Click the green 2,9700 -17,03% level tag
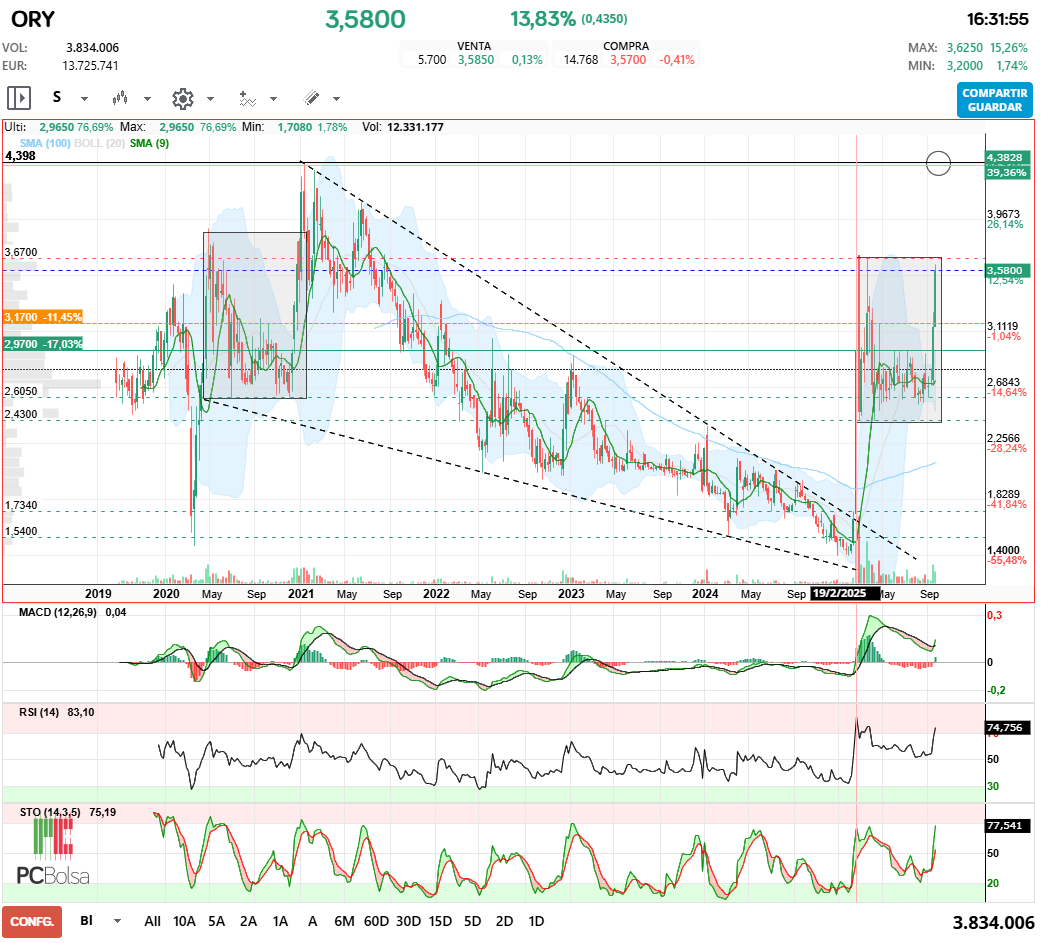The width and height of the screenshot is (1048, 943). pos(43,344)
